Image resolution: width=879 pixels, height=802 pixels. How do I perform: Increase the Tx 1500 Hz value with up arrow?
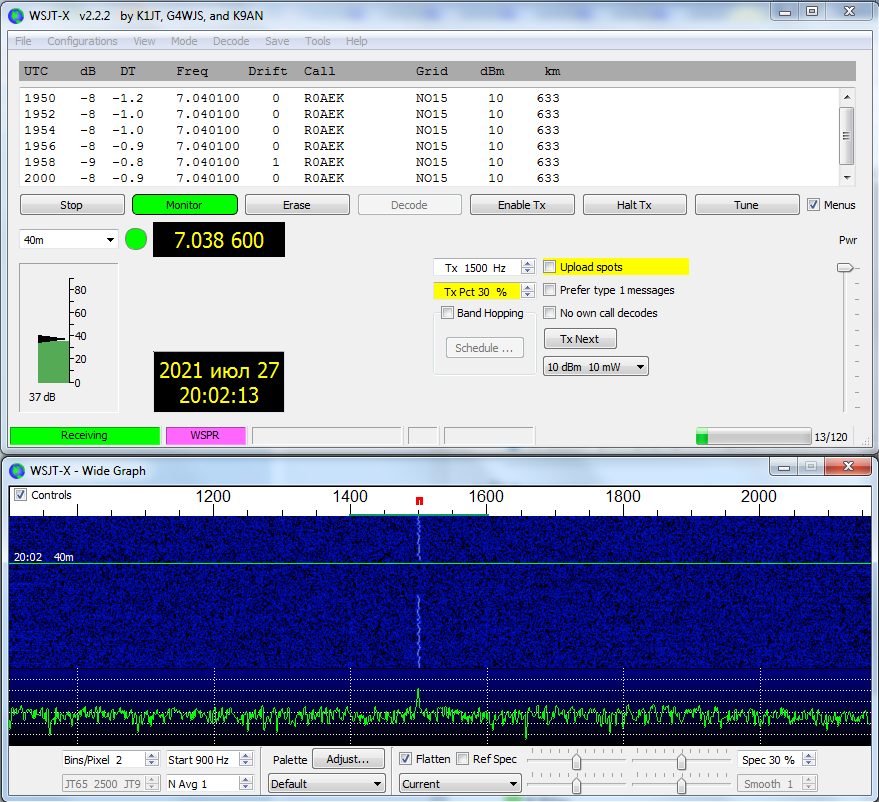tap(528, 263)
